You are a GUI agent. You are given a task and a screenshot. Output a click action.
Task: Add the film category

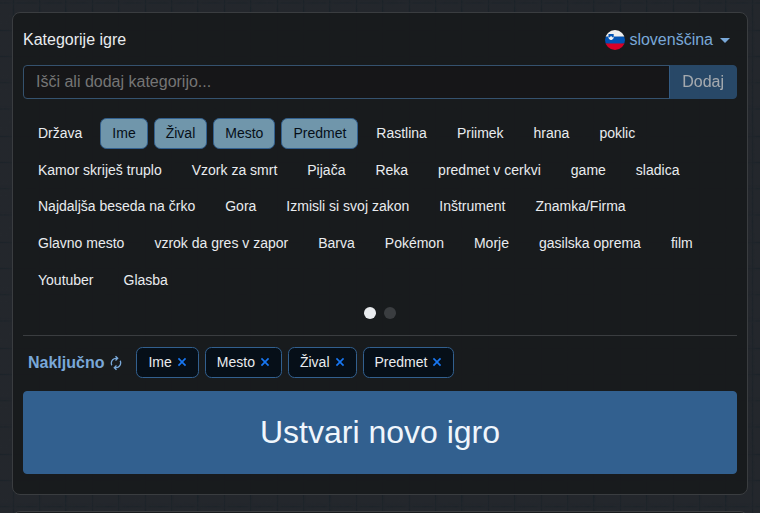[x=681, y=243]
